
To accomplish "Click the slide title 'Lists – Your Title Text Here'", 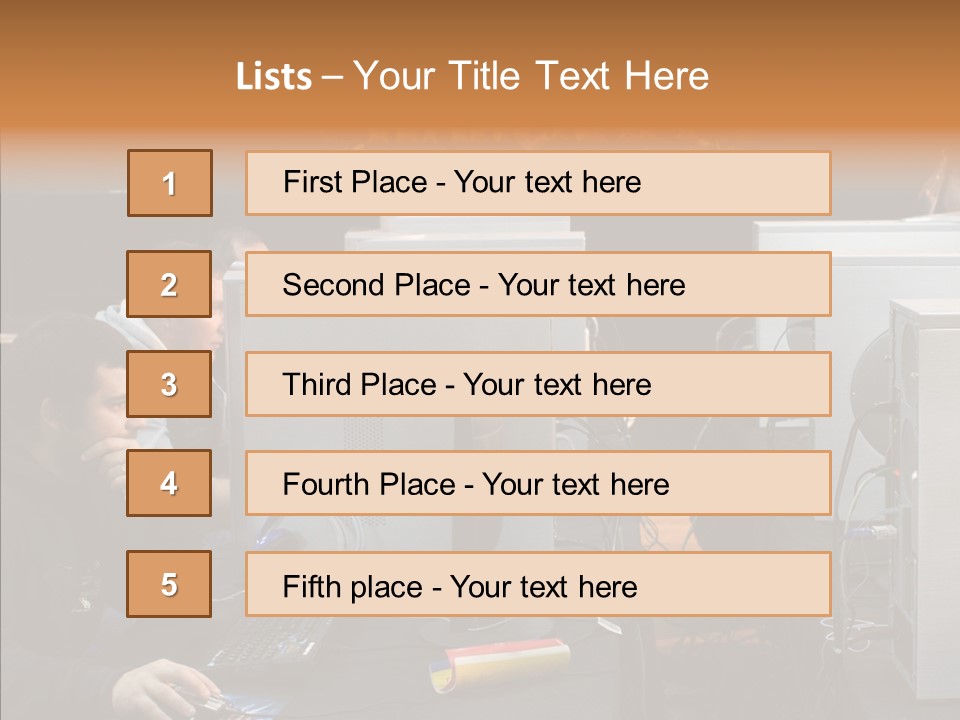I will 472,76.
